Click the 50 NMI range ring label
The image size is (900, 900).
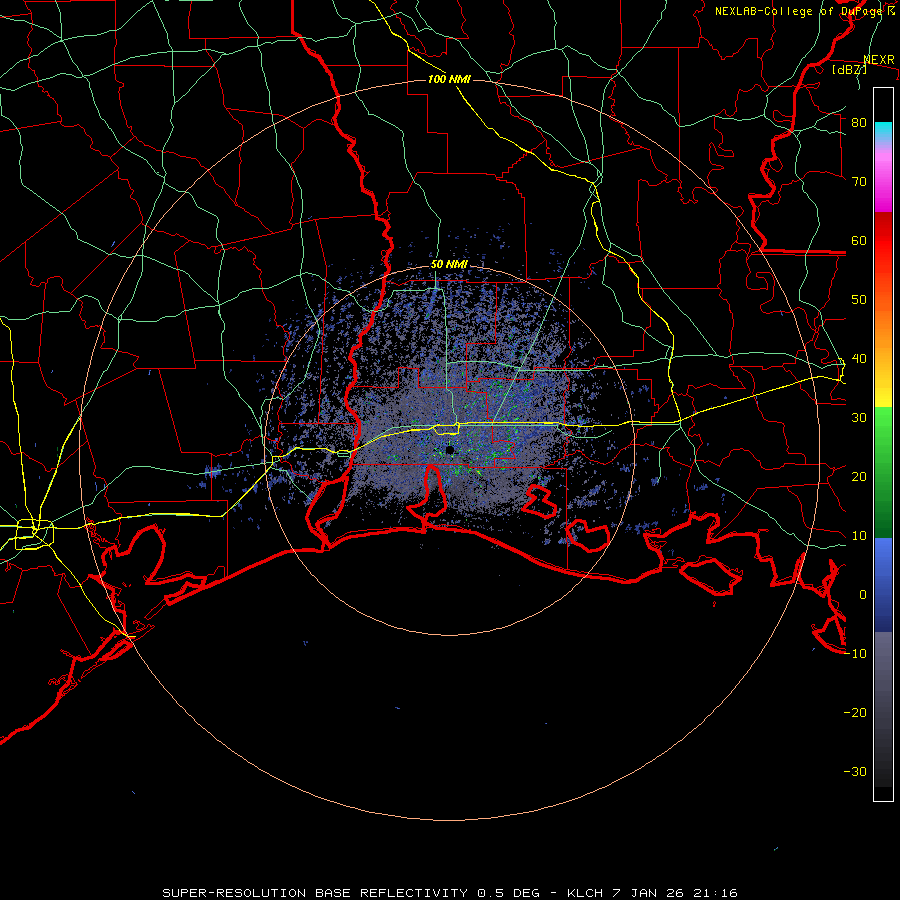point(449,265)
